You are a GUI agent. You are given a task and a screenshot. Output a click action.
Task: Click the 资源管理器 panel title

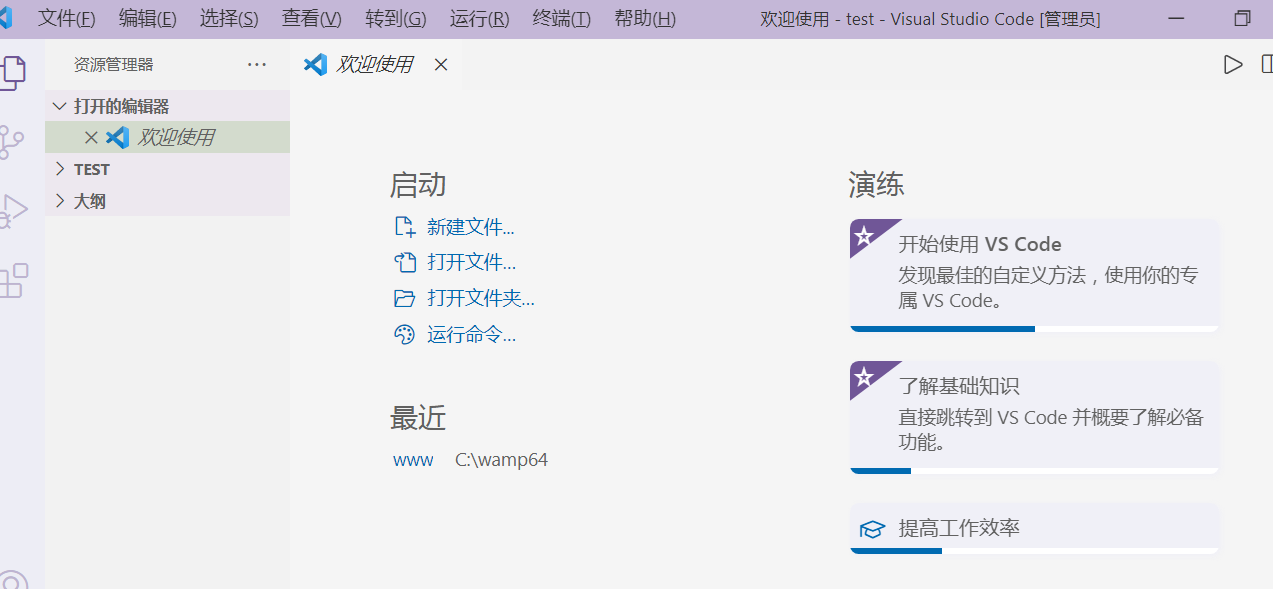(114, 65)
